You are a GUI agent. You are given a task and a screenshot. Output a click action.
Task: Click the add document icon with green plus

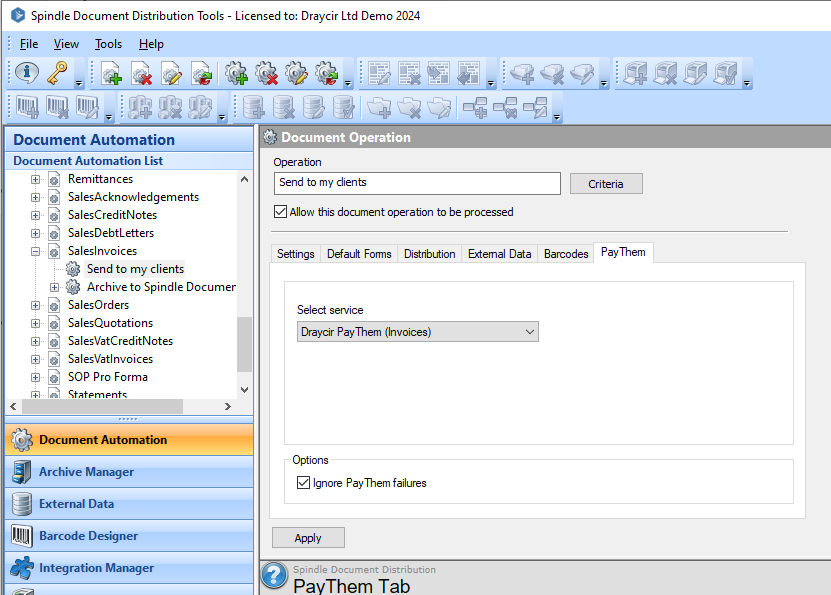[112, 73]
